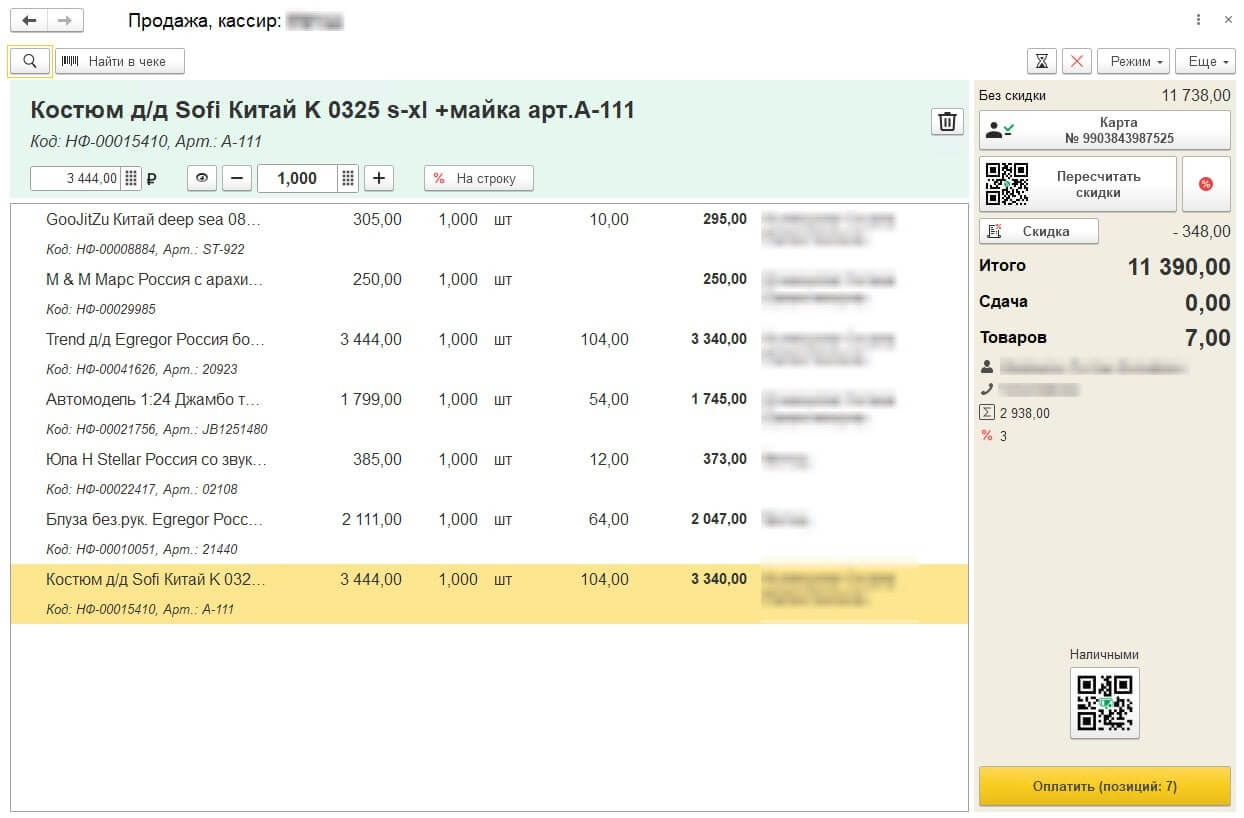The image size is (1244, 818).
Task: Open price calculator keypad icon
Action: (x=130, y=178)
